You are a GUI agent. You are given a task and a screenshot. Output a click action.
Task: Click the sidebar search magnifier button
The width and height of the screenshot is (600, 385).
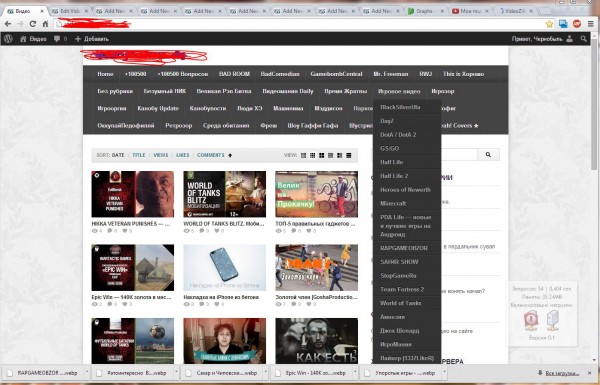pyautogui.click(x=488, y=155)
